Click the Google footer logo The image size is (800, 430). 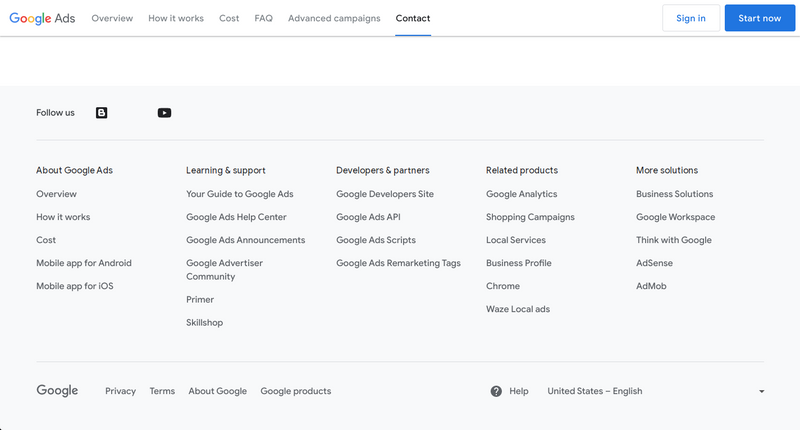[57, 391]
